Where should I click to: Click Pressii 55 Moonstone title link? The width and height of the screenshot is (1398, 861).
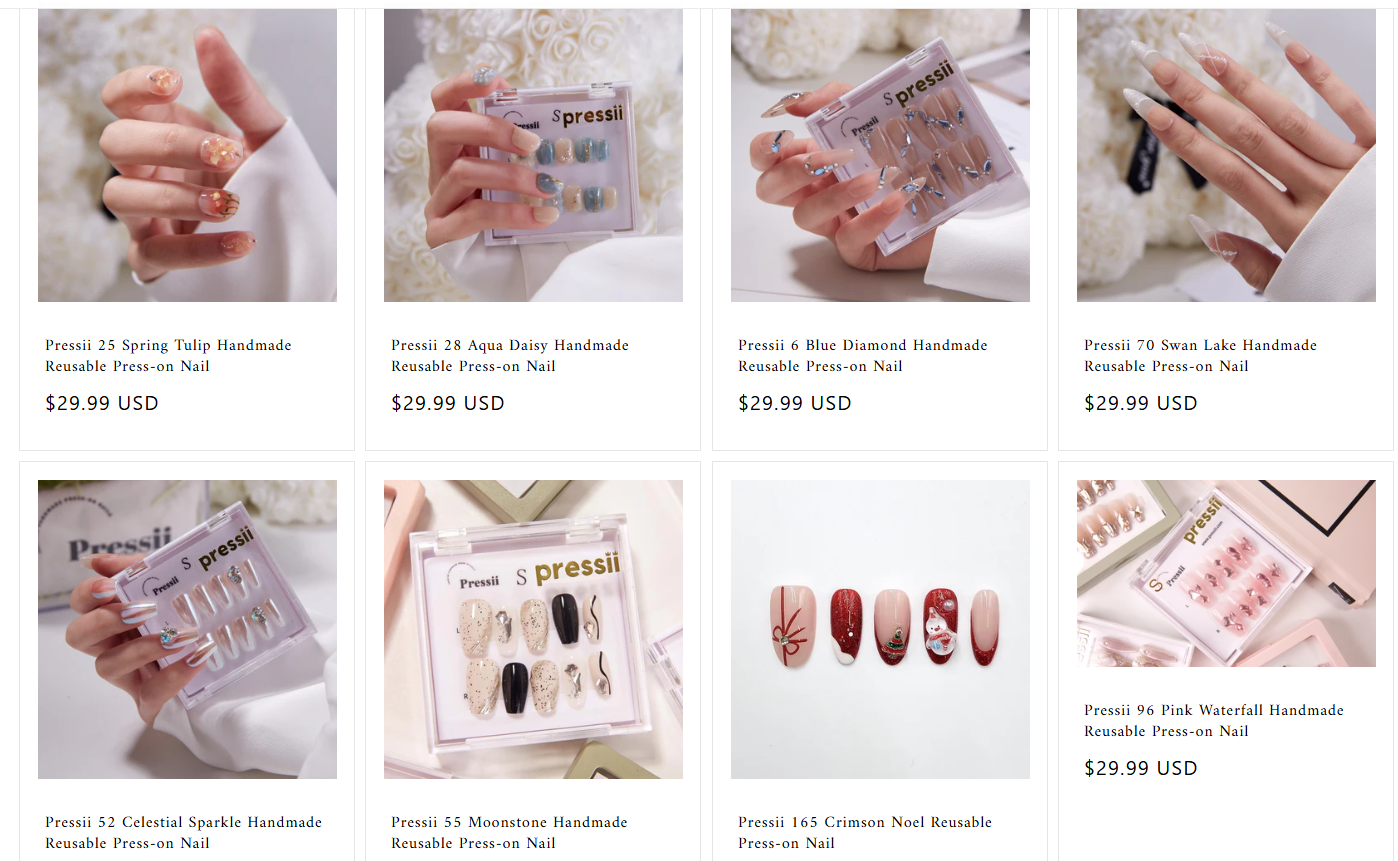point(510,832)
